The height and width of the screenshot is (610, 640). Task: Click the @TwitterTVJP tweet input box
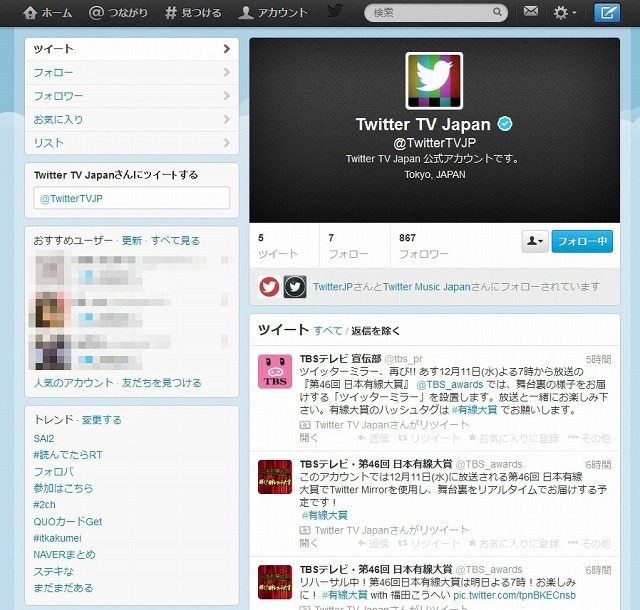coord(131,198)
